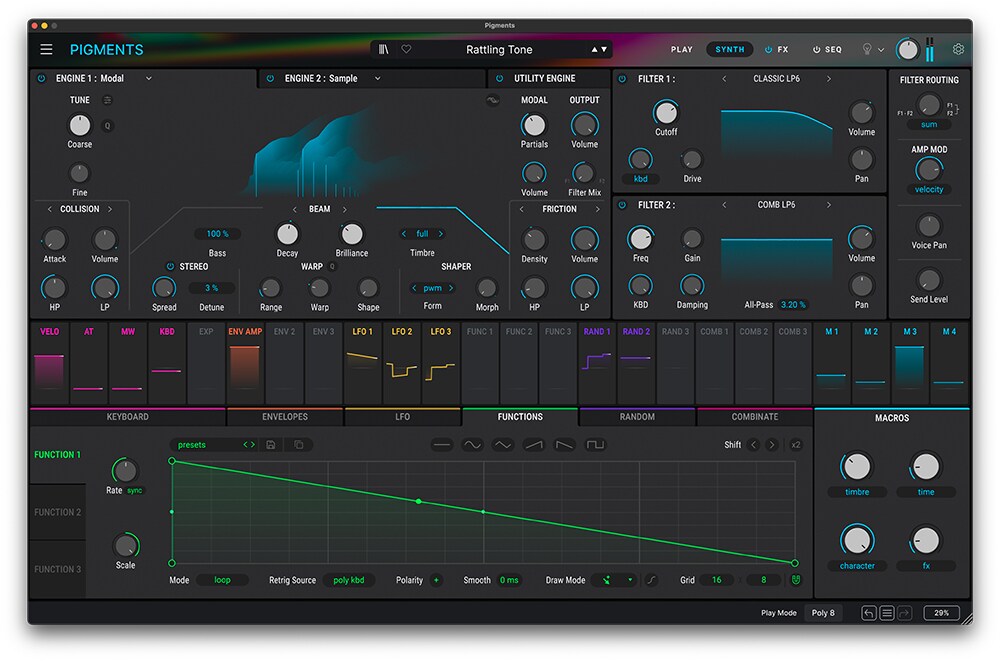Image resolution: width=1000 pixels, height=661 pixels.
Task: Save the function preset with floppy icon
Action: [x=270, y=445]
